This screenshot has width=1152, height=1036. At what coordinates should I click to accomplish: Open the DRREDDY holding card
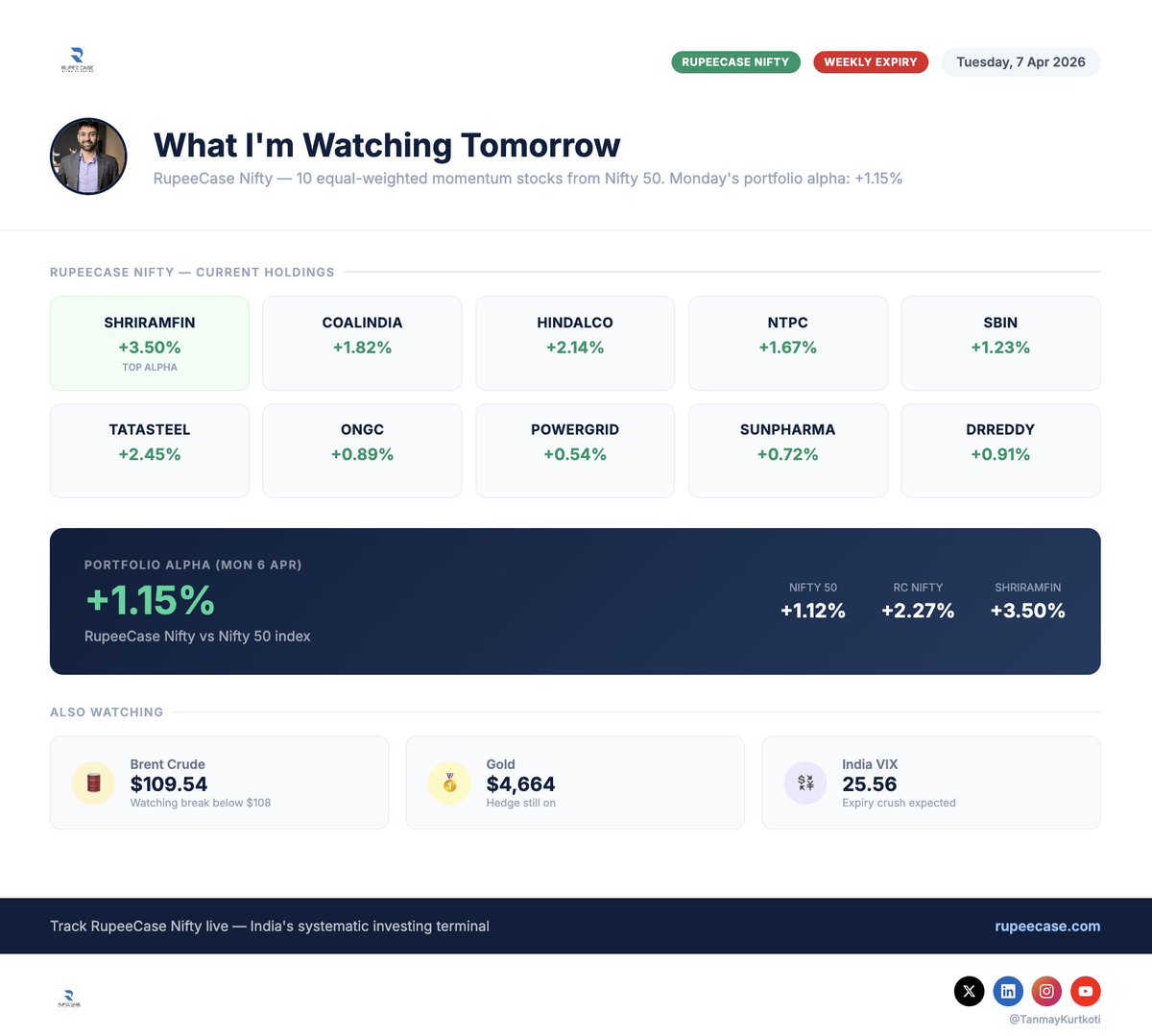click(1000, 450)
